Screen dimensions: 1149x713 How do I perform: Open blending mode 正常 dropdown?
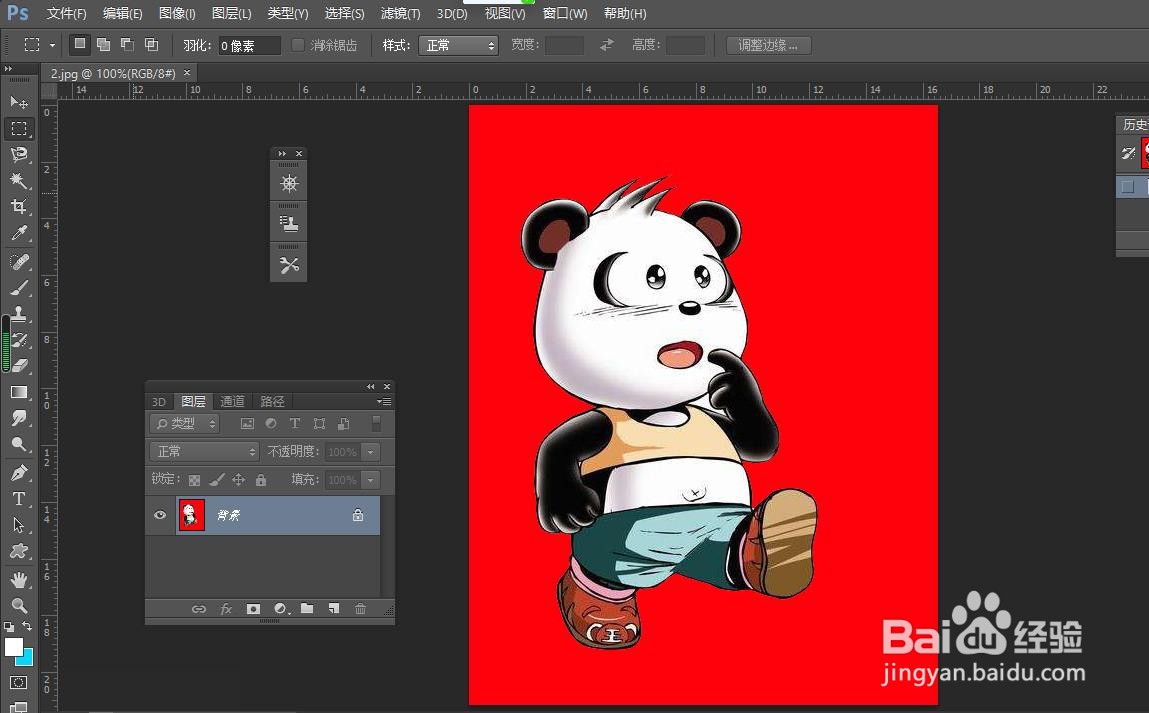204,451
